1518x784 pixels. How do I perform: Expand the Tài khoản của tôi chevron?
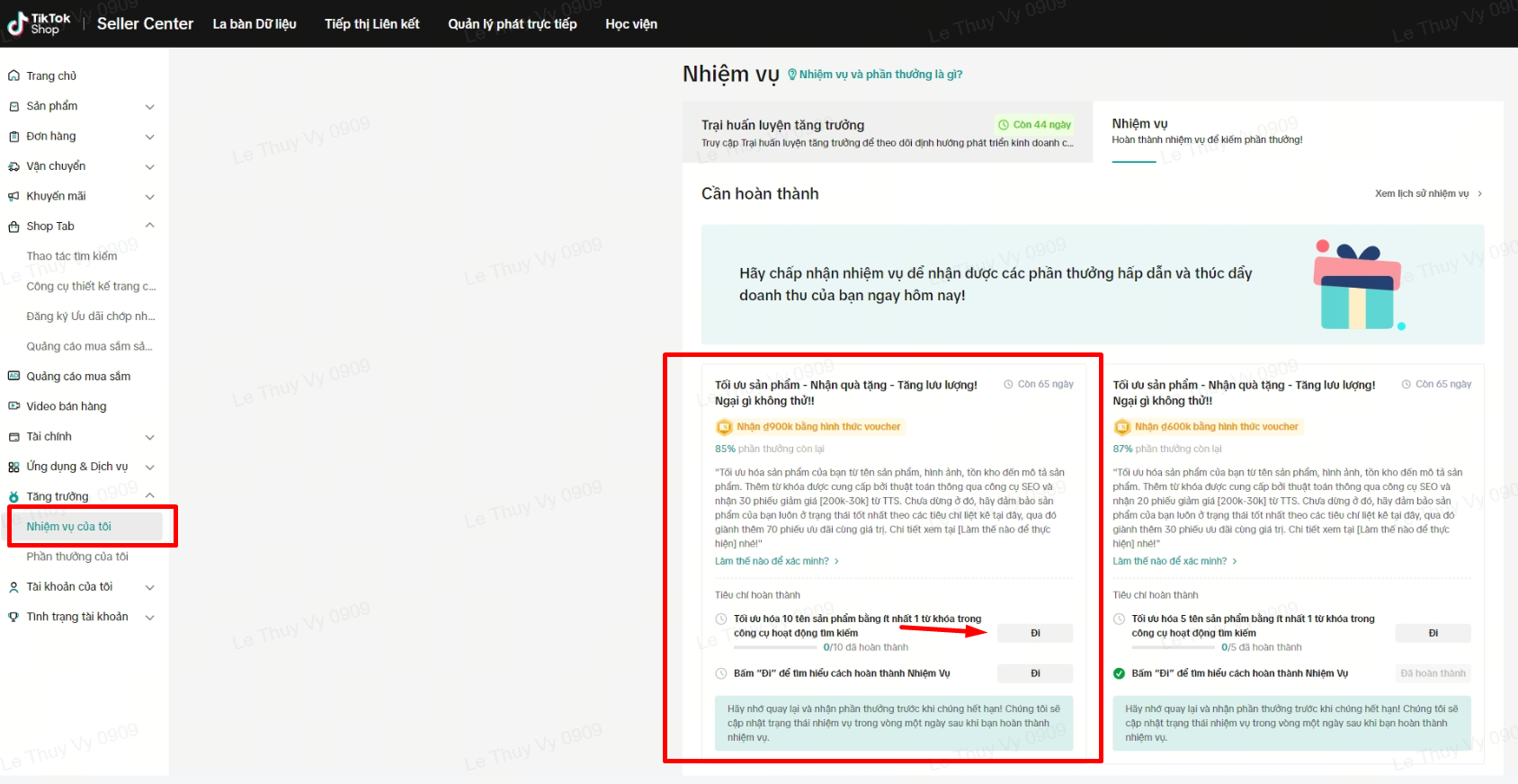point(150,587)
